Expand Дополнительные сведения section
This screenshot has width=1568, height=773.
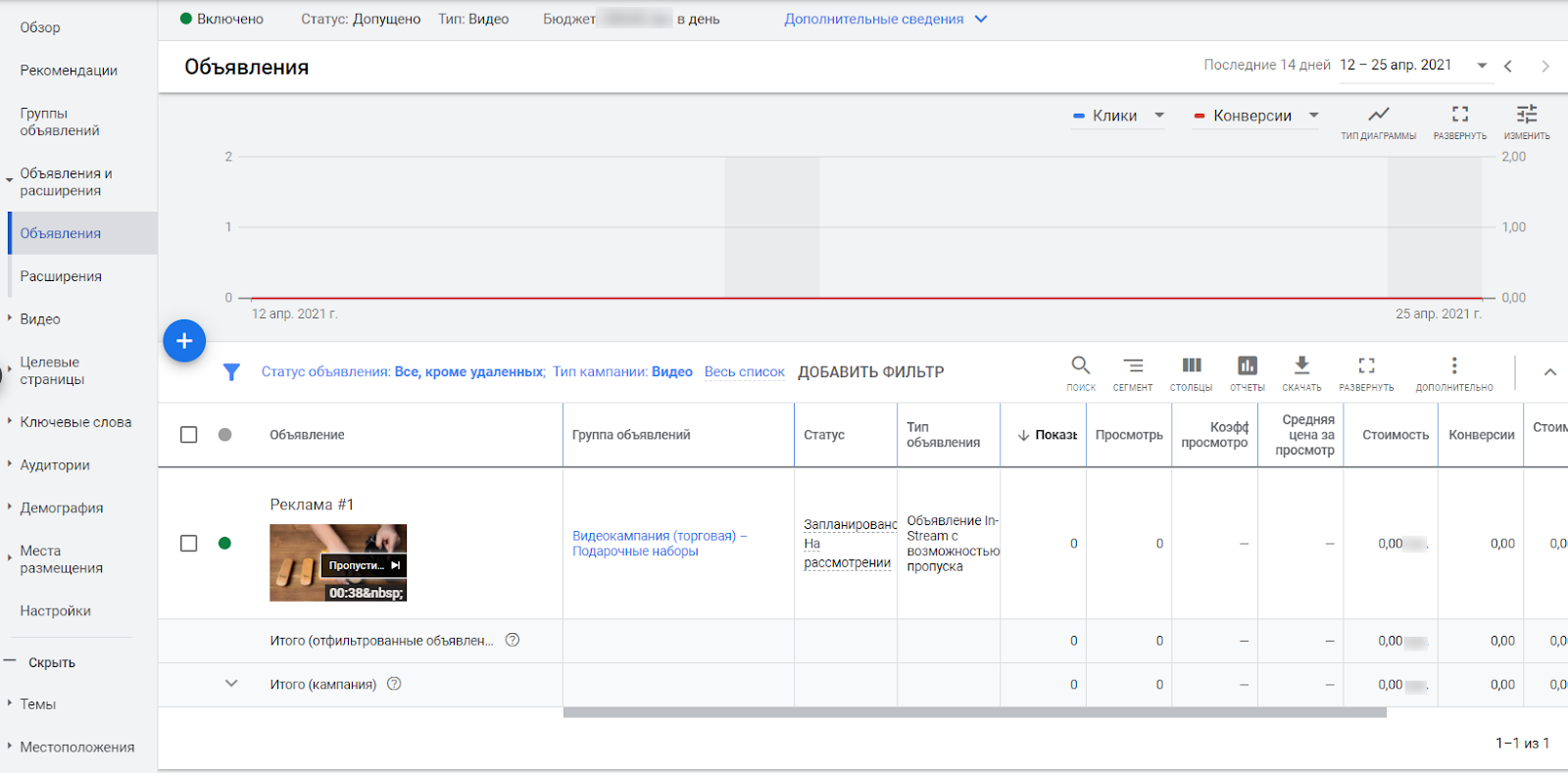coord(885,20)
